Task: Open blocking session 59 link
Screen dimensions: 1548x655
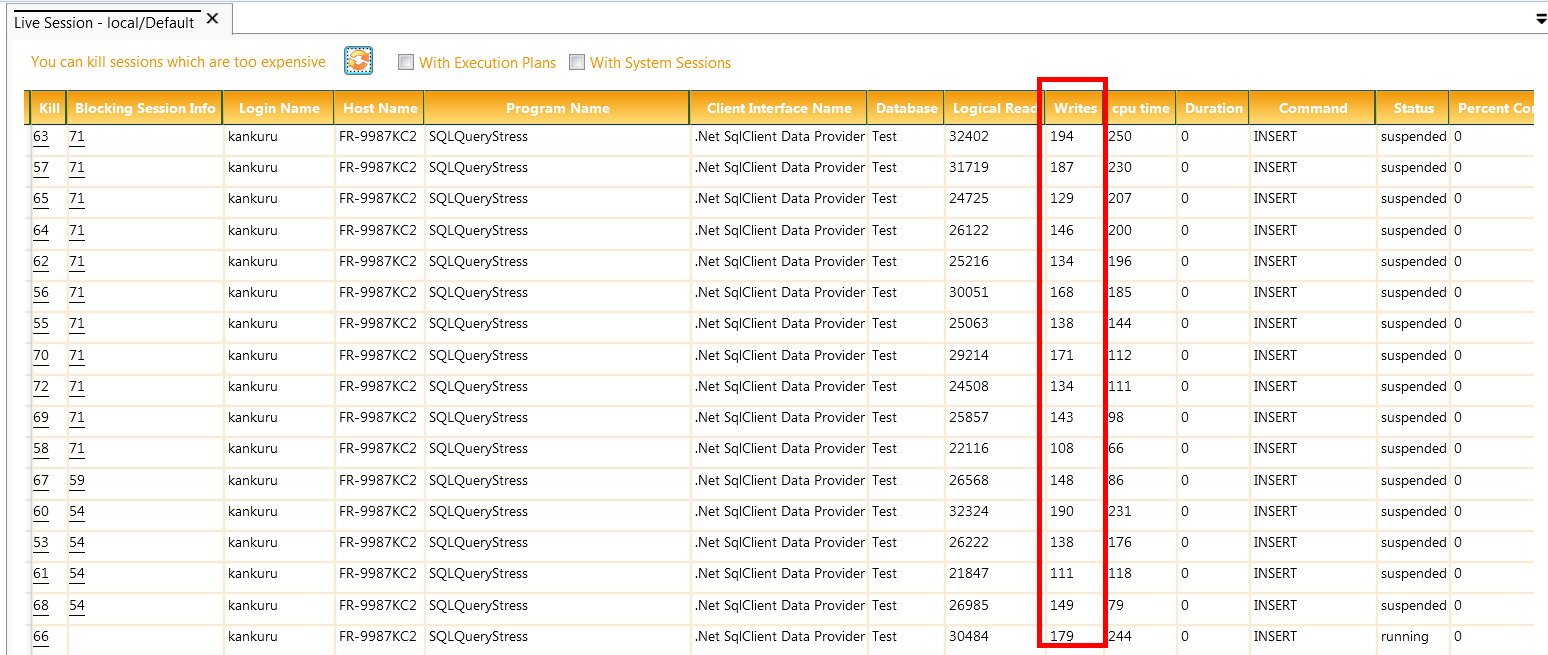Action: [x=77, y=481]
